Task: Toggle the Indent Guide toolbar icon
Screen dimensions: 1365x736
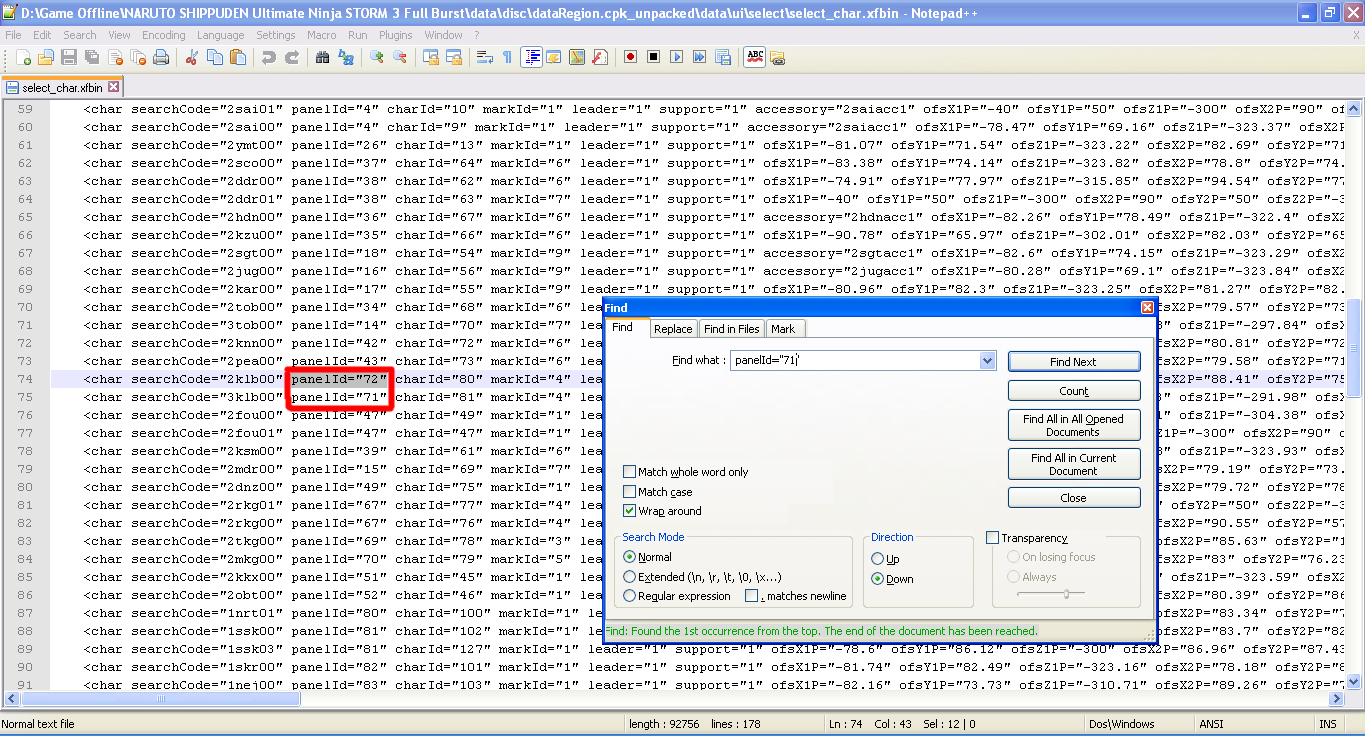Action: pyautogui.click(x=531, y=57)
